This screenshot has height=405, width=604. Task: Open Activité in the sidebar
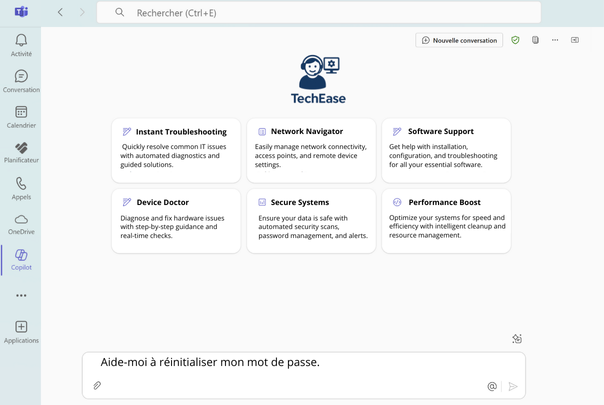coord(21,45)
